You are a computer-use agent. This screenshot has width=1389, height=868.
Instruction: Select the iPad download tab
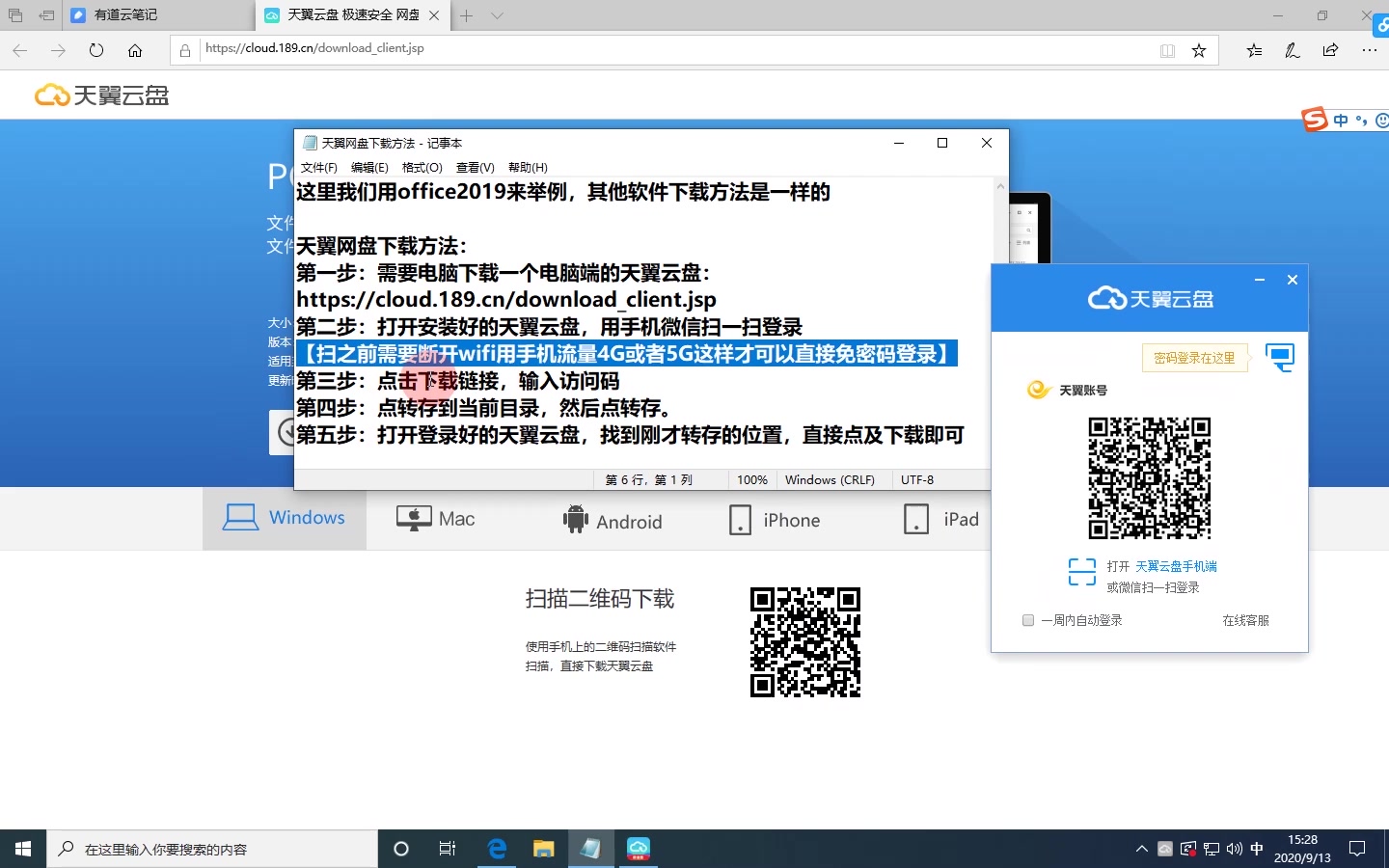(941, 520)
